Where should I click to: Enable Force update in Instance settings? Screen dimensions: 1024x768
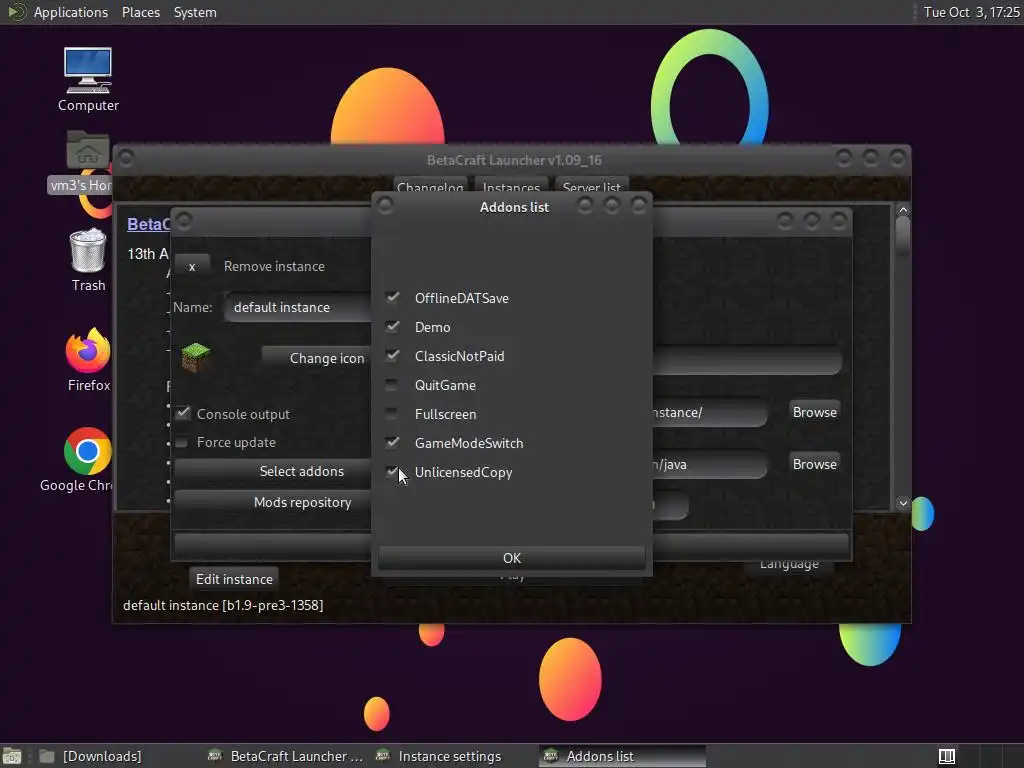coord(182,442)
